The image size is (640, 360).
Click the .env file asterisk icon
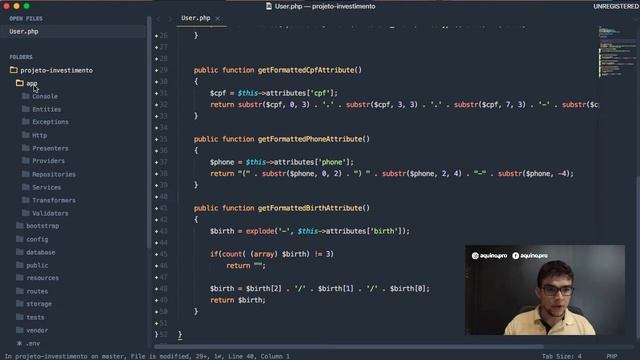[19, 343]
